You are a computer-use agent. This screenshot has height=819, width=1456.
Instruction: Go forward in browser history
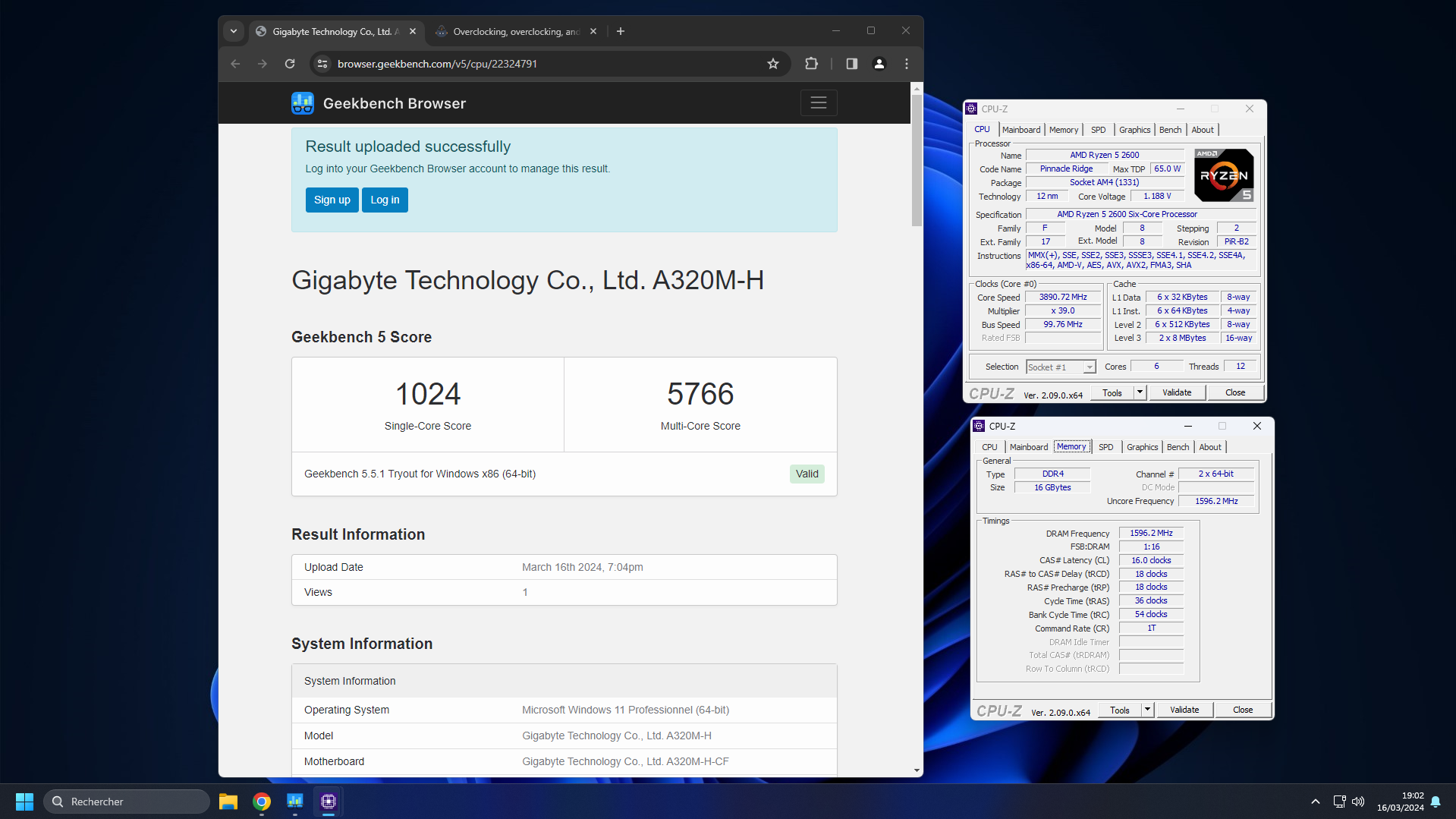pos(263,64)
